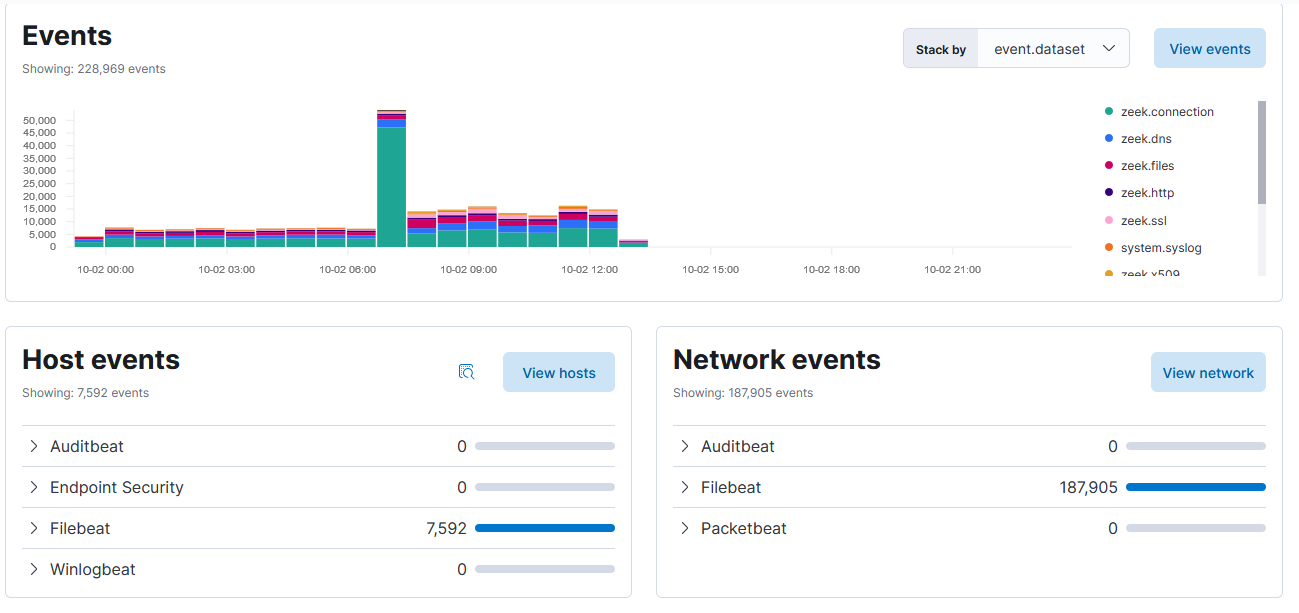Click the inspect icon in Host events
This screenshot has width=1299, height=613.
[466, 372]
